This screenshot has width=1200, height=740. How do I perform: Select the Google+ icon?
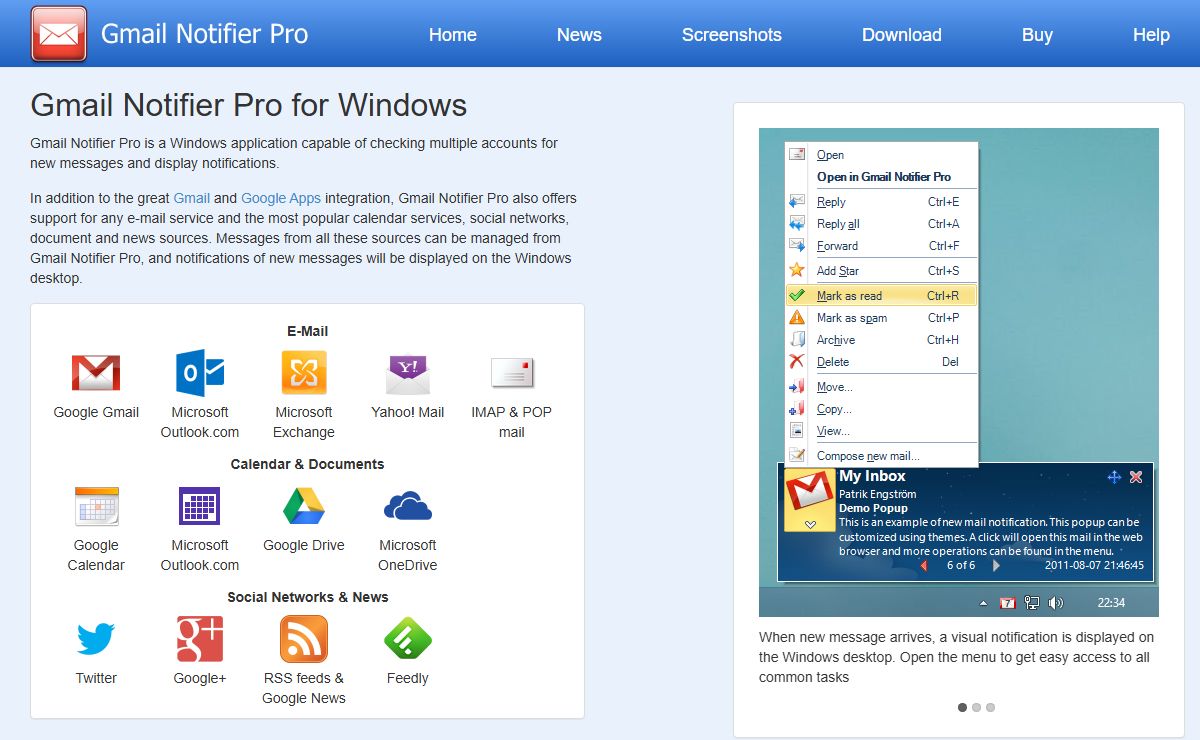coord(200,638)
